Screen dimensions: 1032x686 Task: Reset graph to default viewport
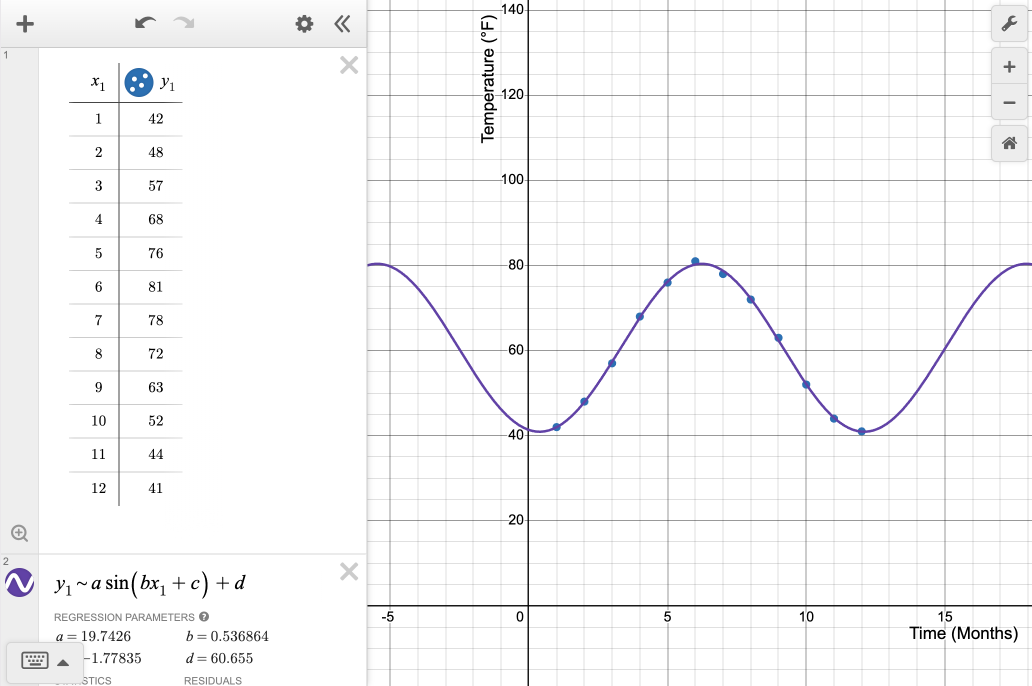[x=1009, y=144]
